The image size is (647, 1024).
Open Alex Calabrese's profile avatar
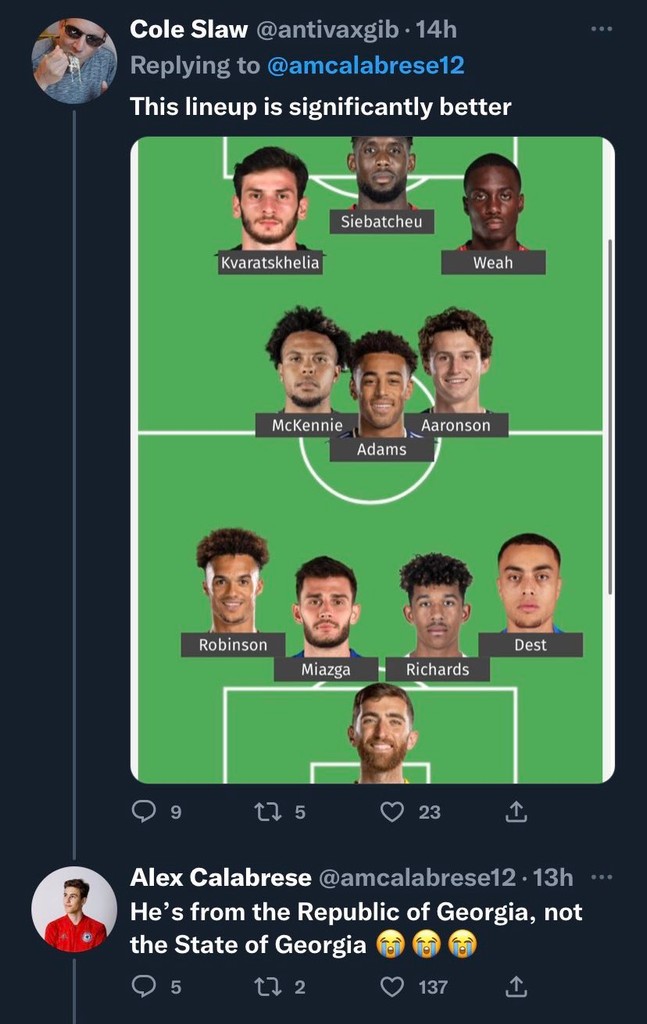point(73,908)
